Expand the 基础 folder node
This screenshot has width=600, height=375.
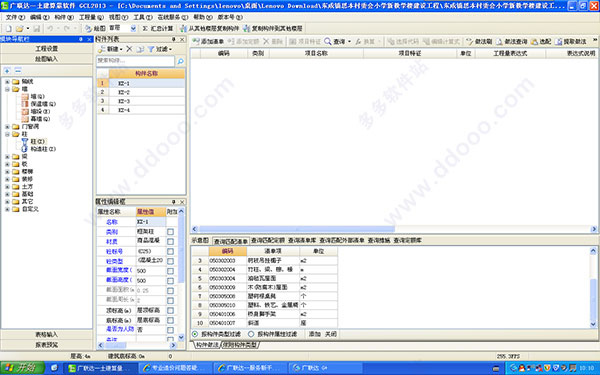(x=7, y=194)
